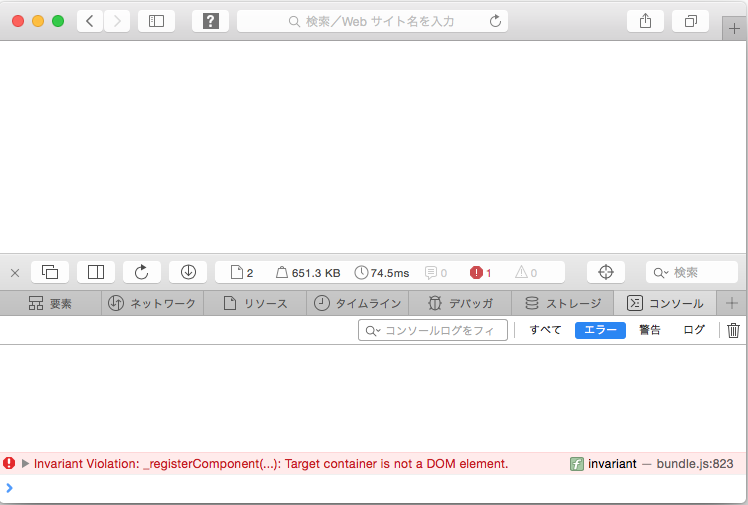Open the inspector search options magnifier

tap(661, 273)
